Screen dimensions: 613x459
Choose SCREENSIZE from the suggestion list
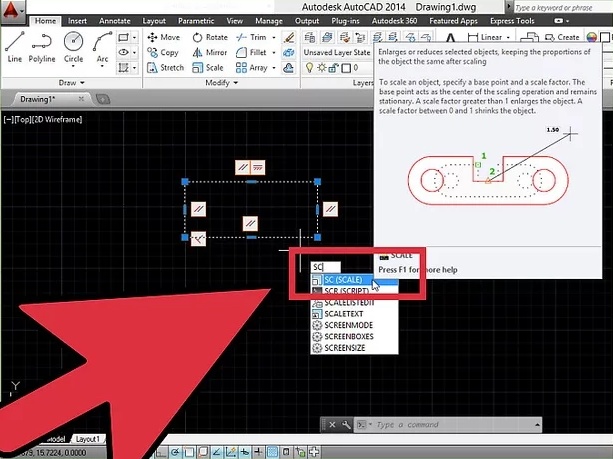pyautogui.click(x=354, y=348)
